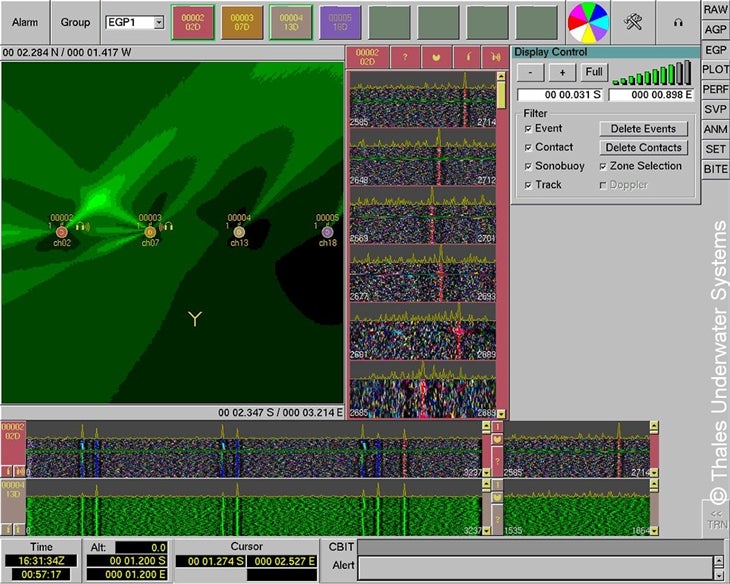Select sonobuoy ch02 marker on map
The width and height of the screenshot is (730, 584).
[x=62, y=232]
